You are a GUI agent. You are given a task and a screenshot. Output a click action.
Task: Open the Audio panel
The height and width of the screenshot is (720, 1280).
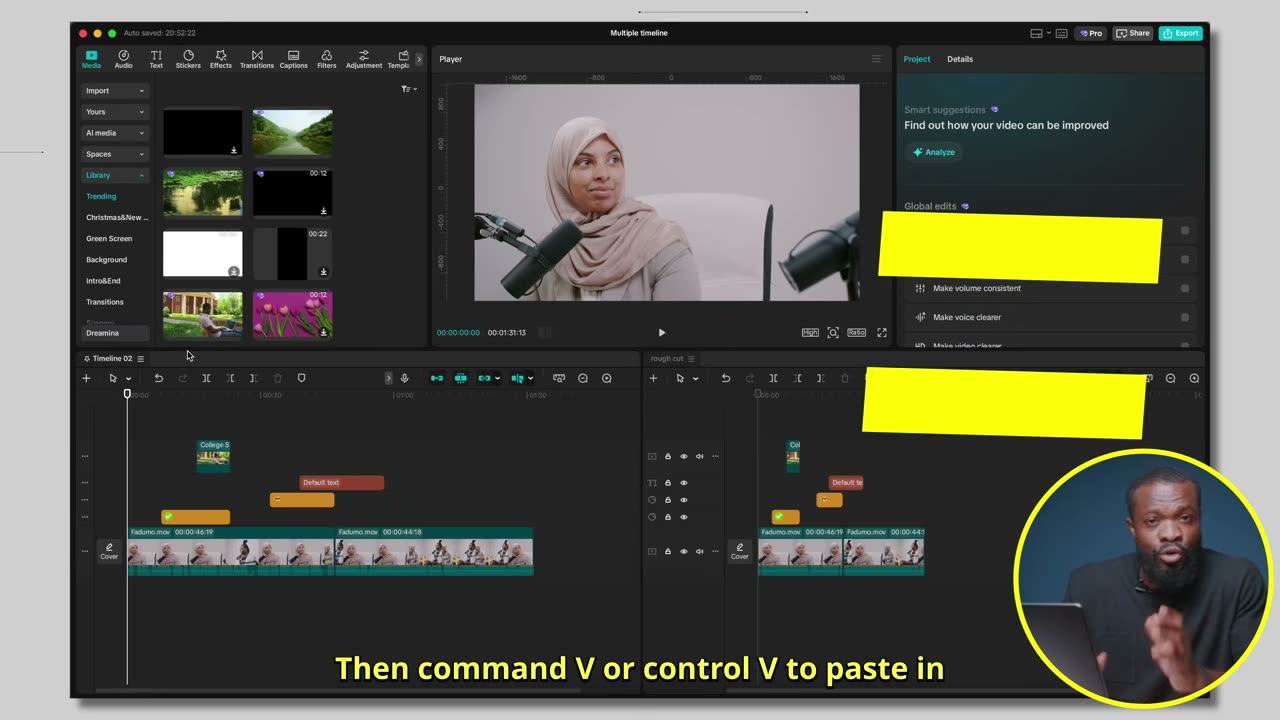[123, 59]
